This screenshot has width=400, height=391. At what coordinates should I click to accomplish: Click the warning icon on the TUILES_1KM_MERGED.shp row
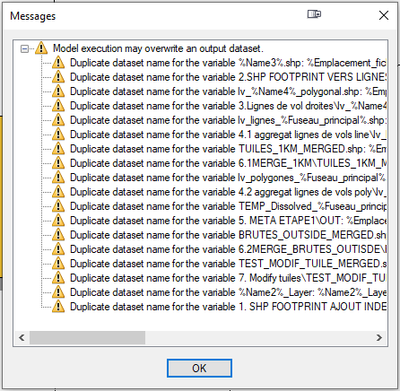58,148
